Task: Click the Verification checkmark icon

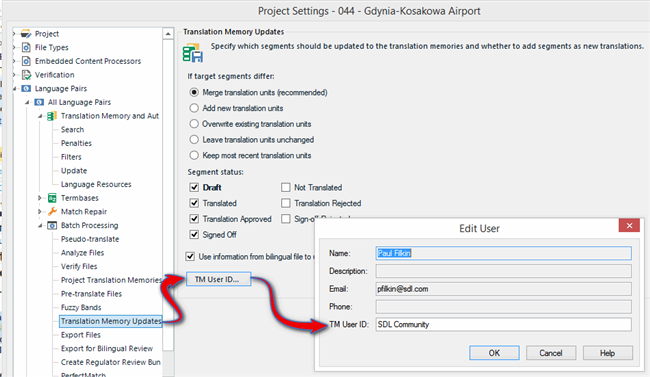Action: 26,75
